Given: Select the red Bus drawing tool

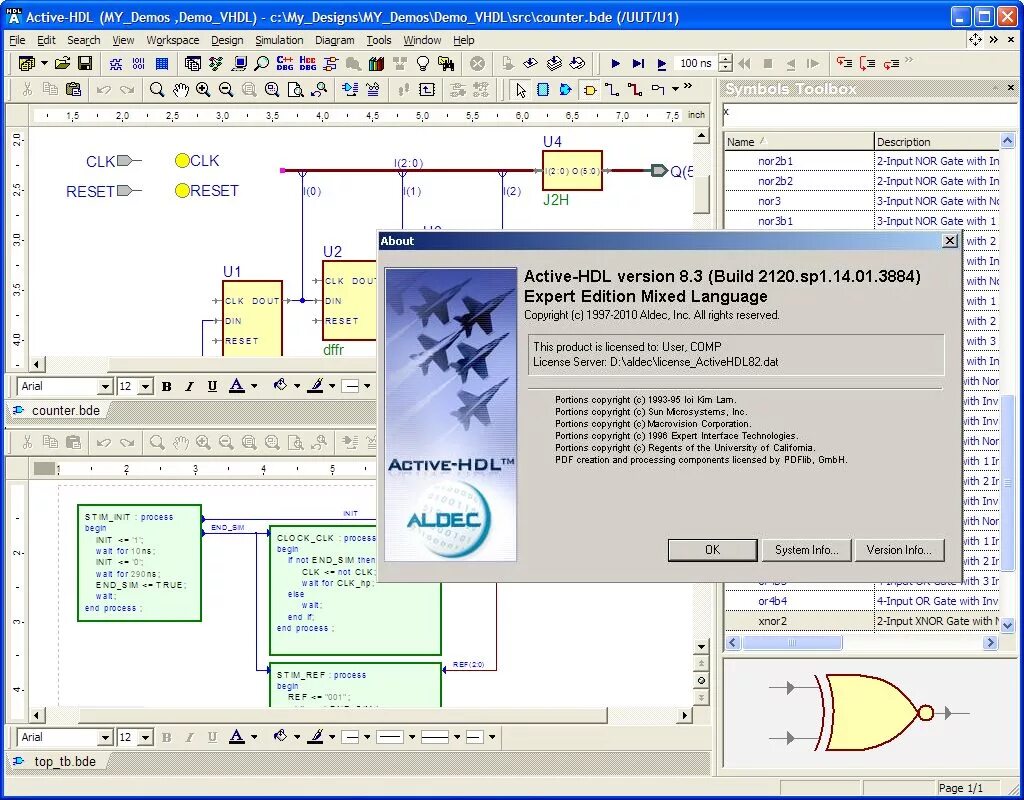Looking at the screenshot, I should (x=635, y=89).
